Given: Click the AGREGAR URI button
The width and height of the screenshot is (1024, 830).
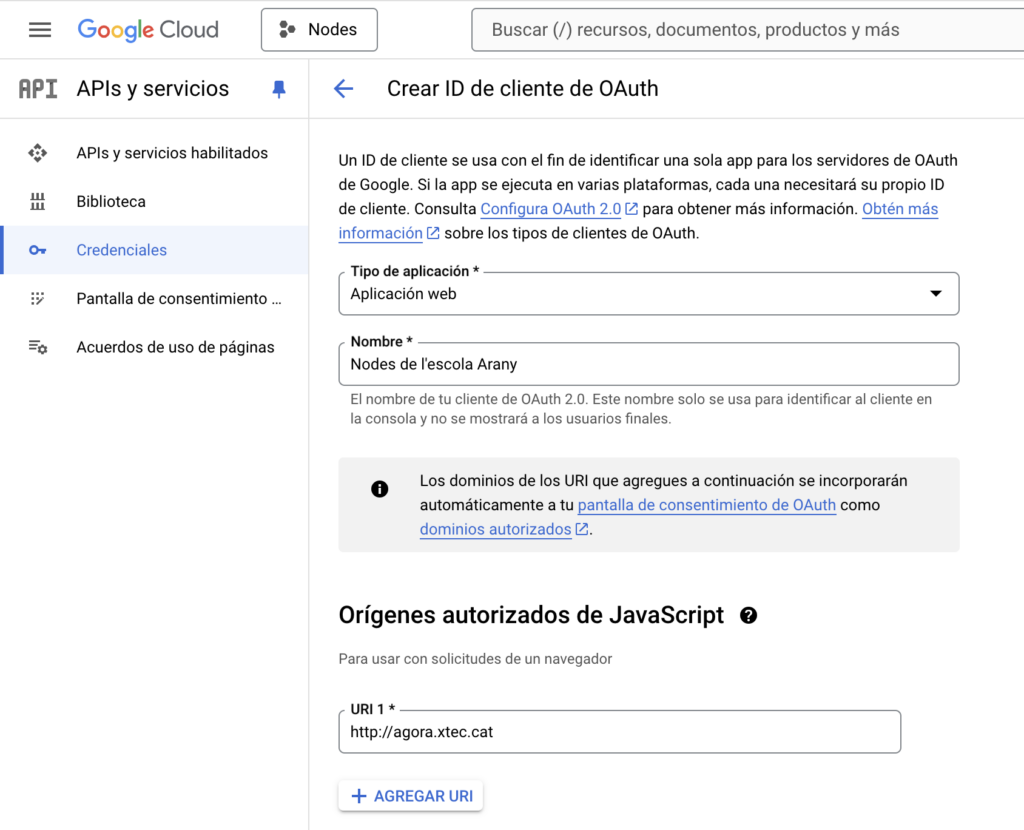Looking at the screenshot, I should 411,796.
